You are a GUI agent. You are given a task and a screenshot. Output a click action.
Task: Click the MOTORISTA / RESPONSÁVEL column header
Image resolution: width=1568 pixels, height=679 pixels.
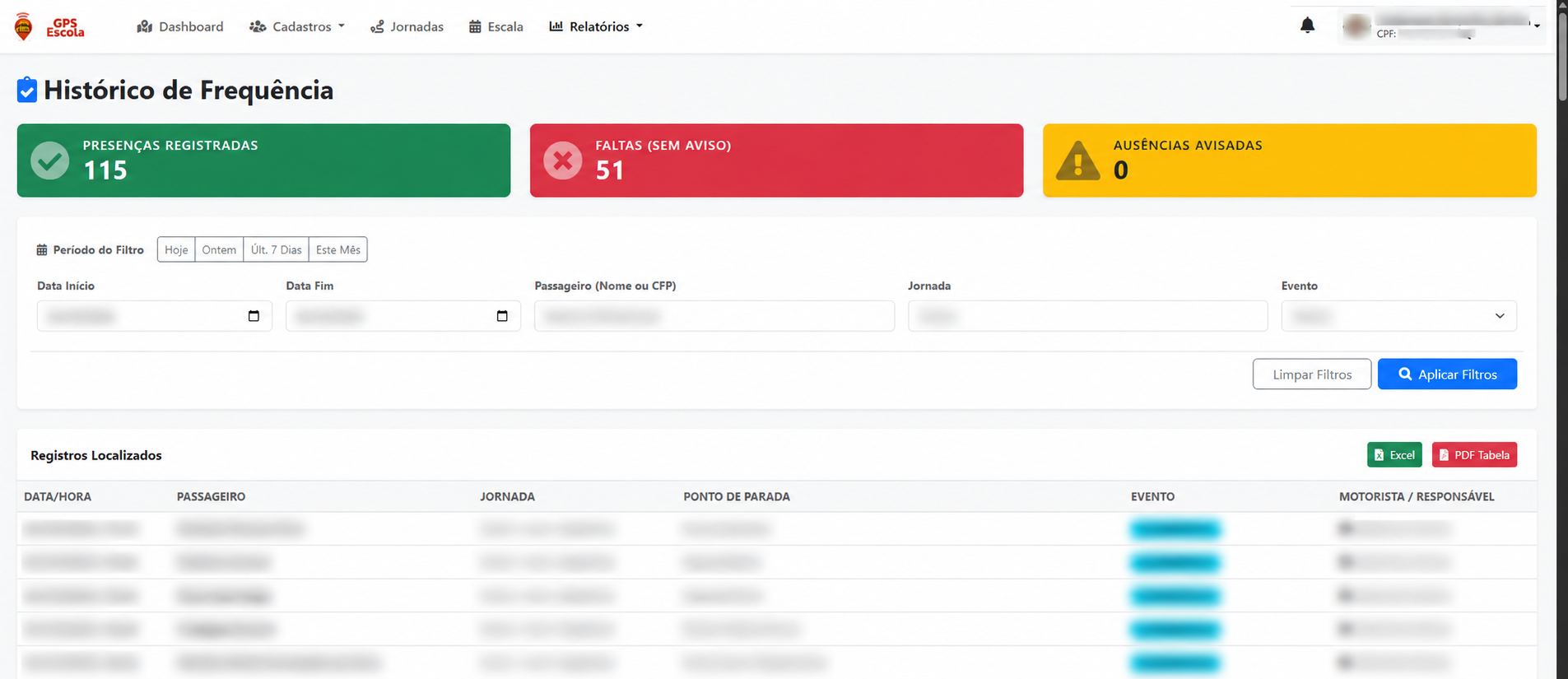coord(1417,496)
